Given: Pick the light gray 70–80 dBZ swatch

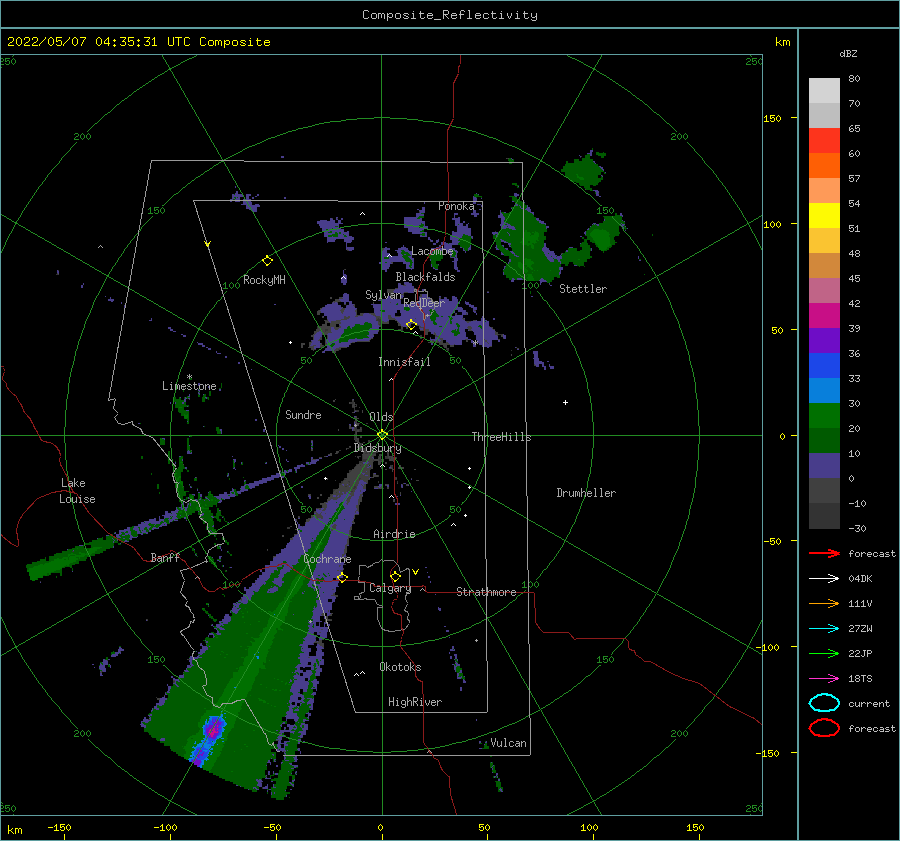Looking at the screenshot, I should [824, 90].
